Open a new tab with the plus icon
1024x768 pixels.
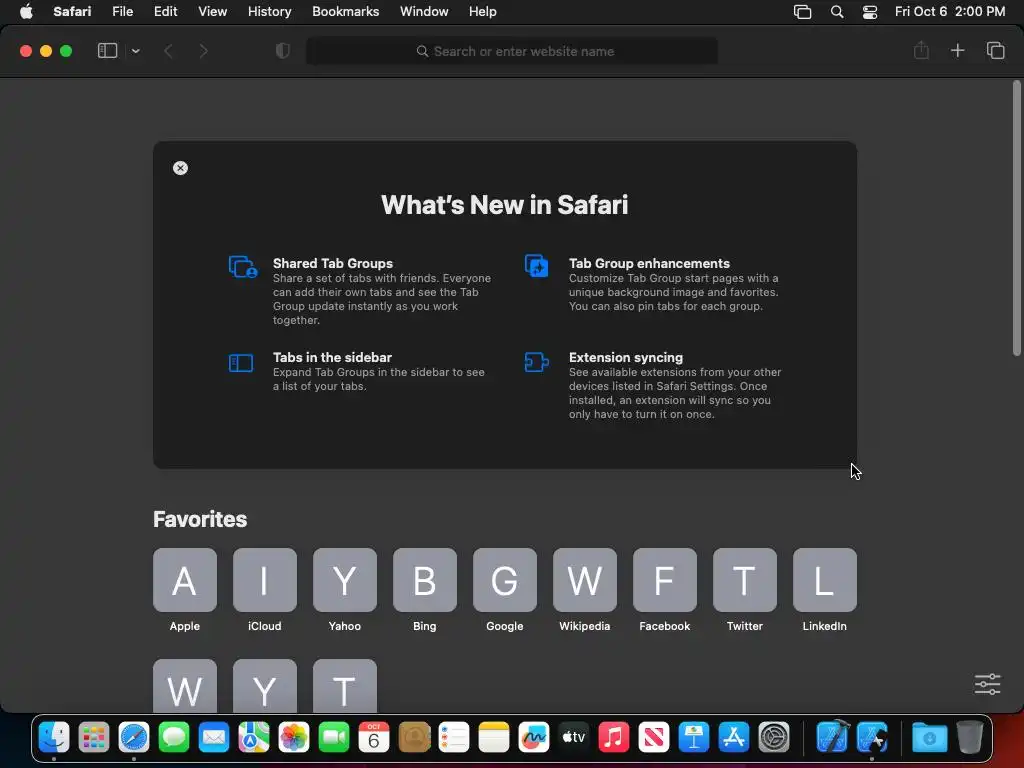click(957, 50)
